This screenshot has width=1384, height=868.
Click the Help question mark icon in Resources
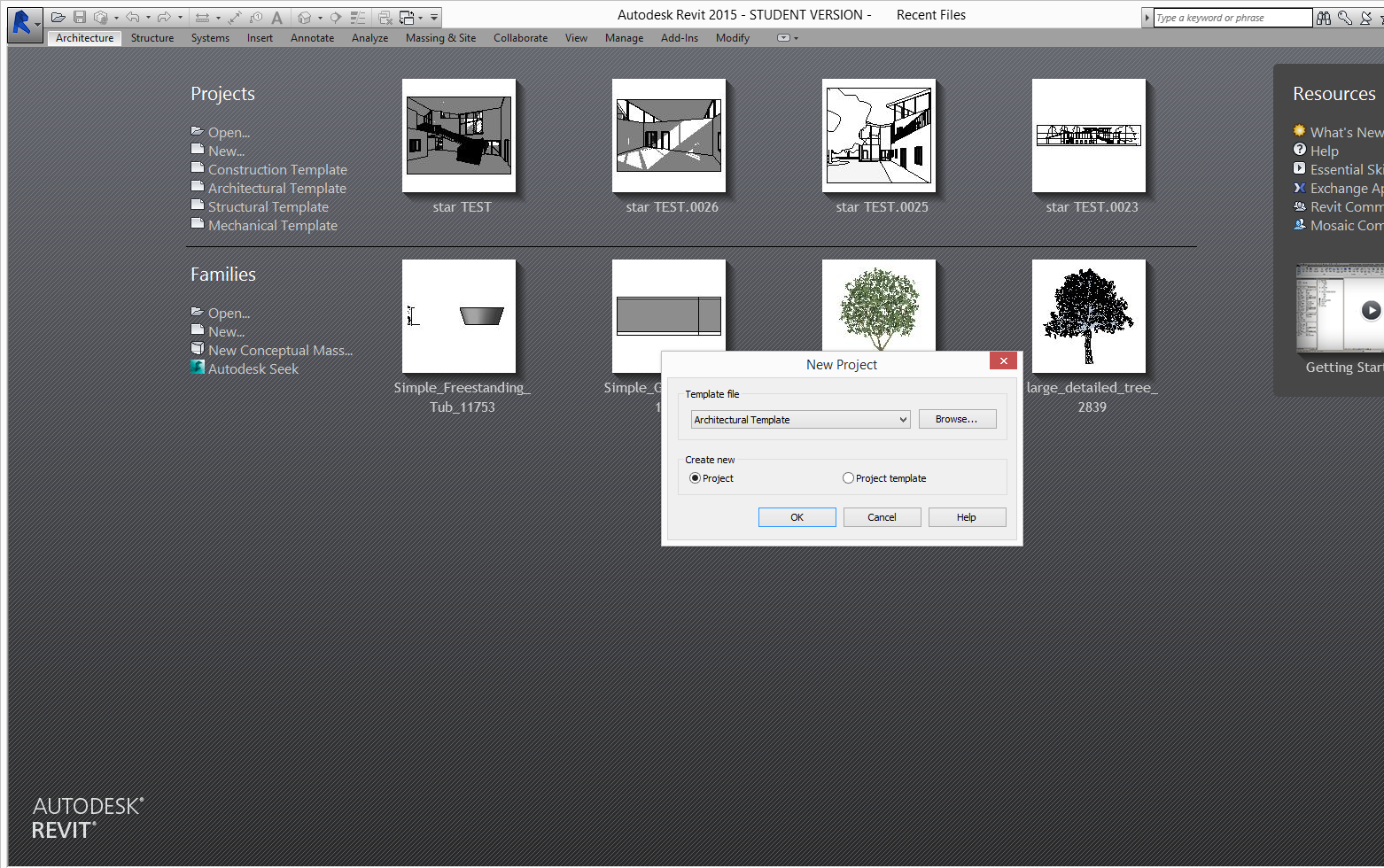(x=1300, y=150)
